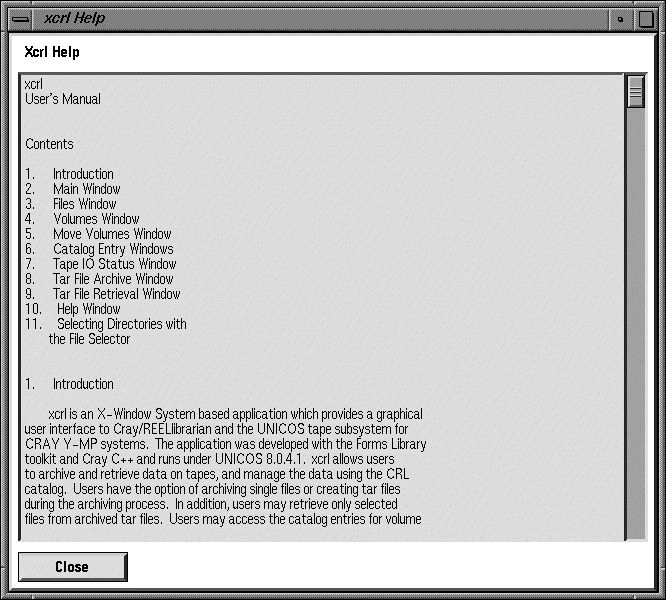Click the line starting 'xcrl is an X-Window System'
Viewport: 666px width, 600px height.
click(235, 414)
